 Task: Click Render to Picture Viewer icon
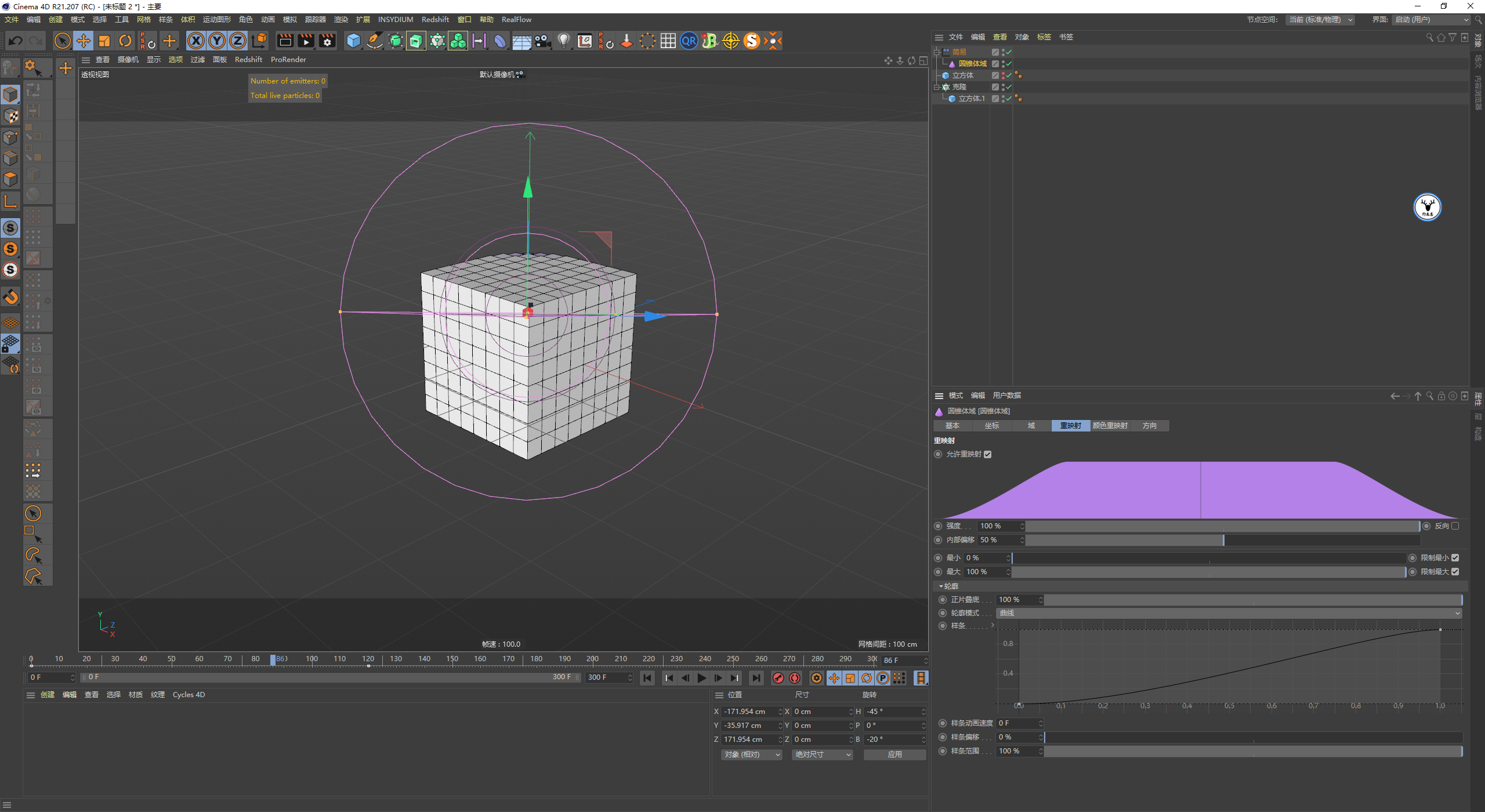click(306, 41)
